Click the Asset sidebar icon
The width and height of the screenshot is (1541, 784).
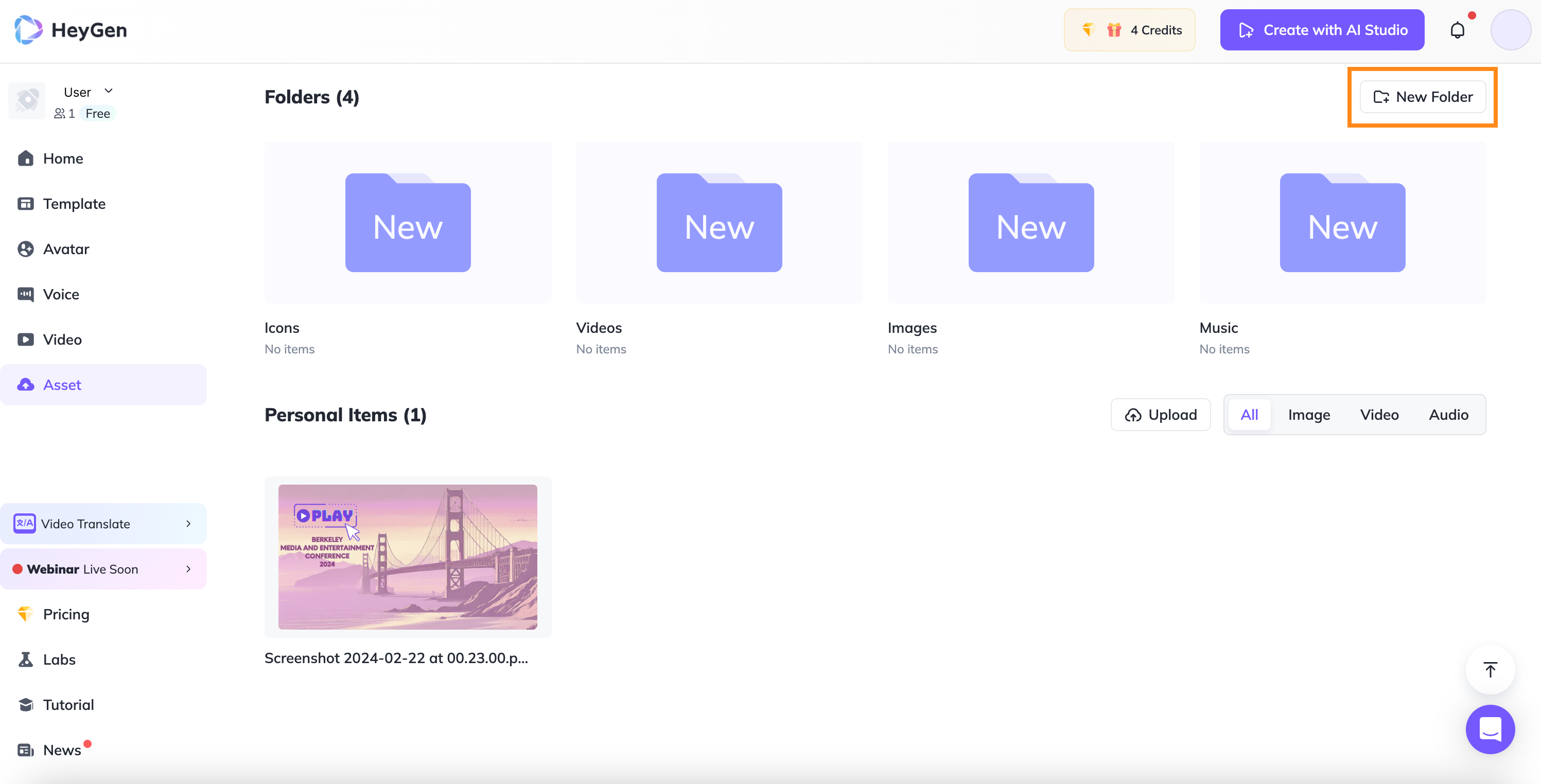pos(27,384)
